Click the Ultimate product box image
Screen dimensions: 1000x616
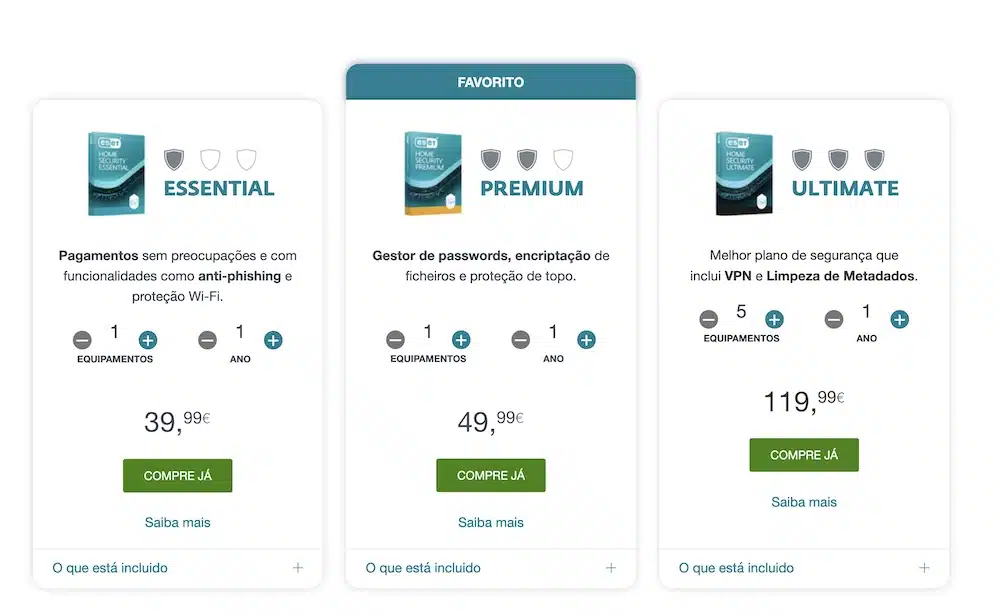click(x=744, y=173)
